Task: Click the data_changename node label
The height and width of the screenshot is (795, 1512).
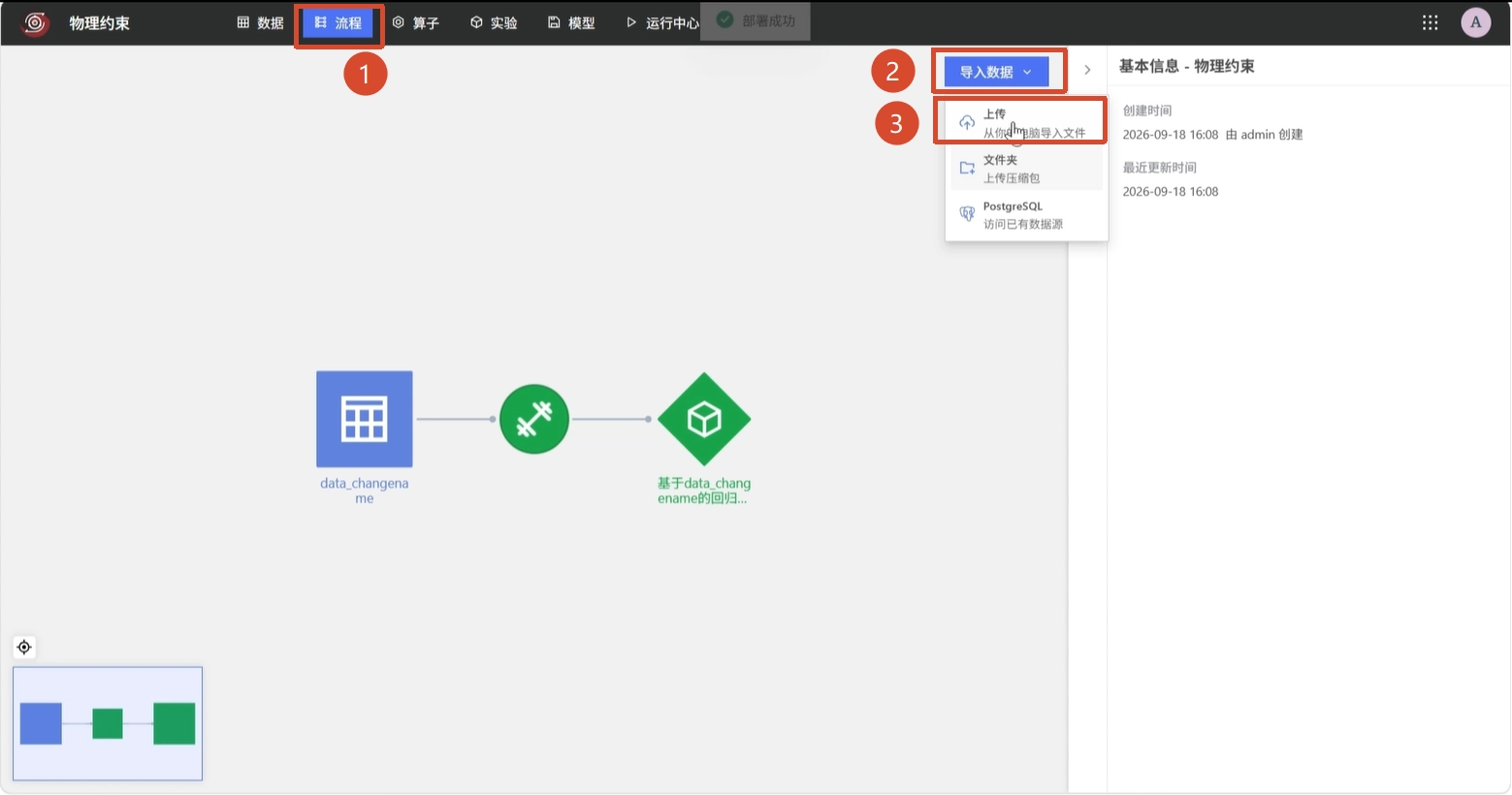Action: coord(365,491)
